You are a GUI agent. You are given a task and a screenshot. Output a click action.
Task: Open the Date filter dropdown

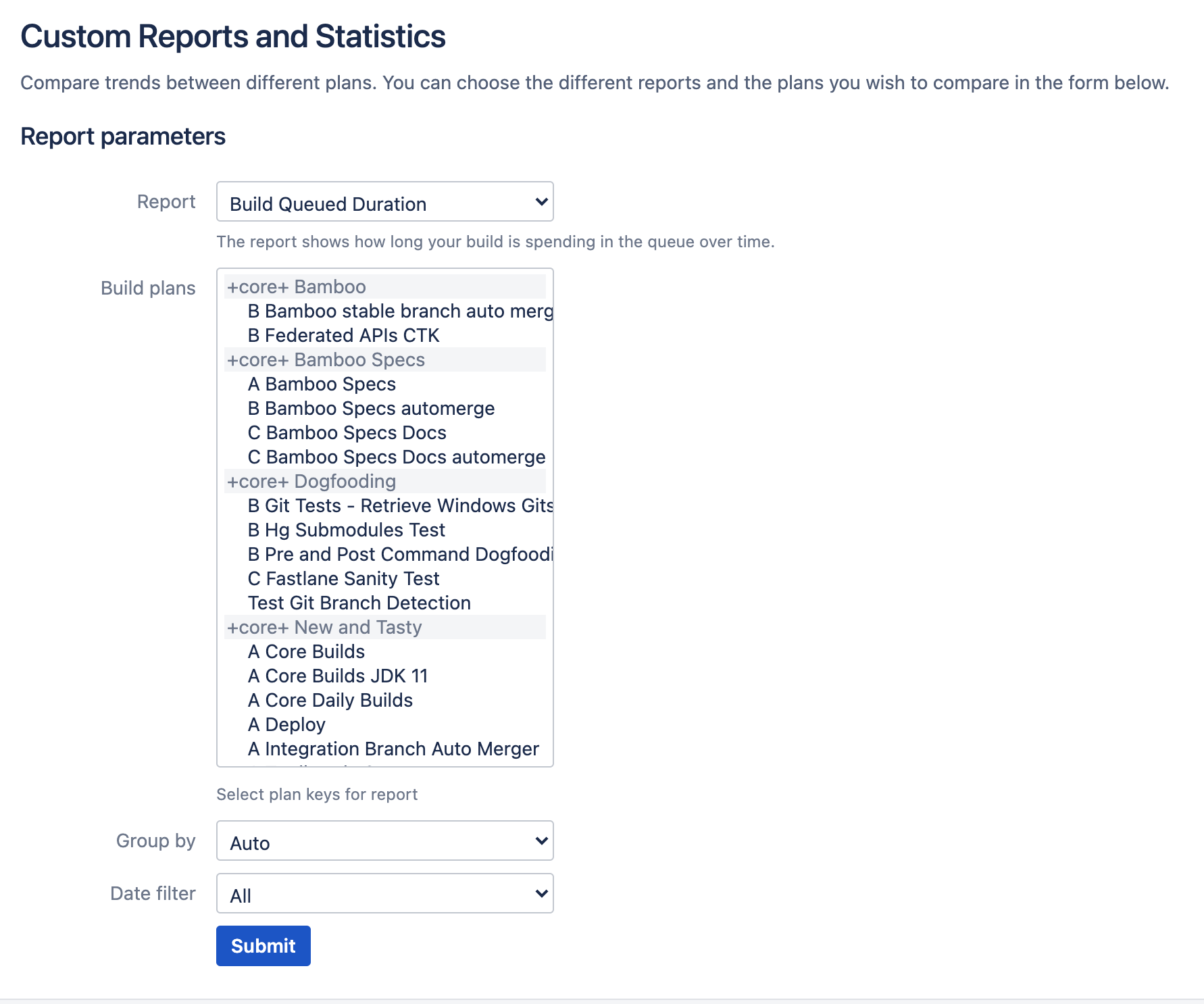(384, 893)
